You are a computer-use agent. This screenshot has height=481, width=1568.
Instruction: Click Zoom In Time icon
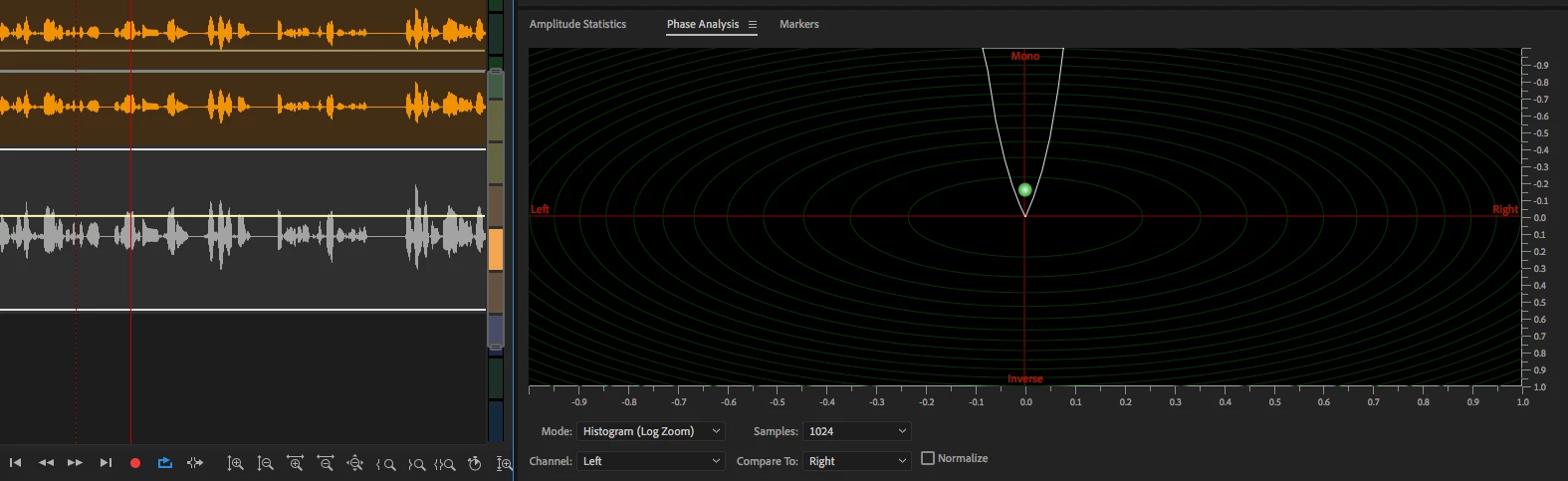point(295,463)
